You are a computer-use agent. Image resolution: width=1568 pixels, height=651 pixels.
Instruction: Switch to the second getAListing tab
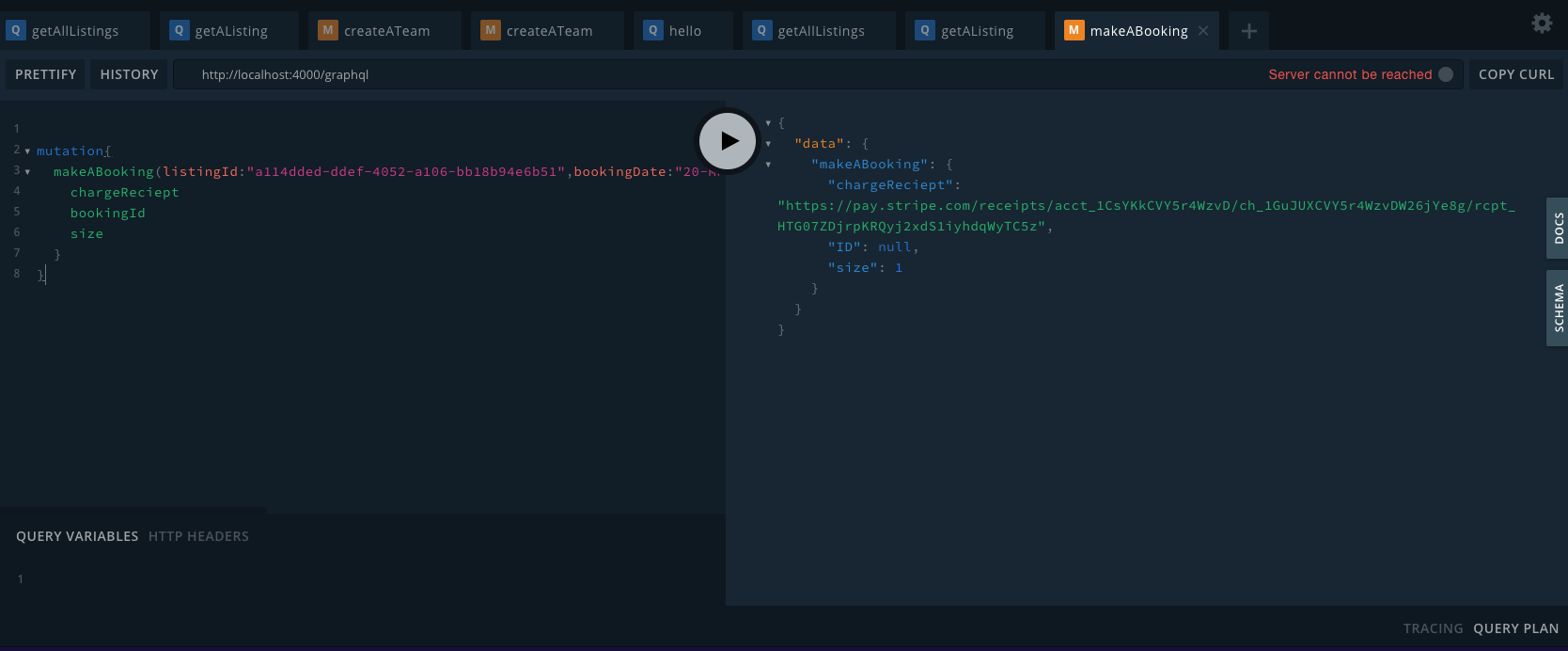pos(975,31)
